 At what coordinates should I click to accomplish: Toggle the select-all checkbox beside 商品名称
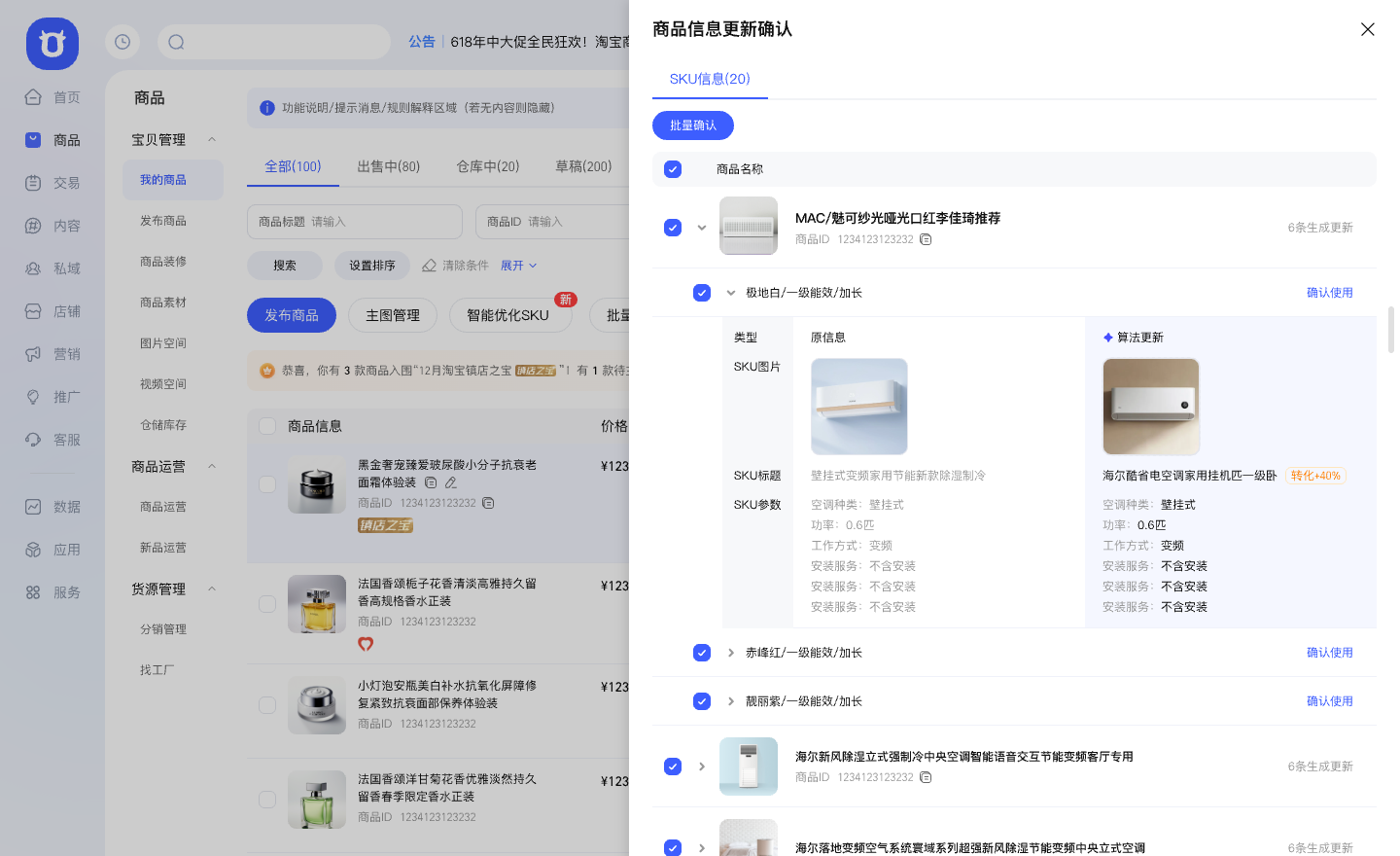[x=673, y=168]
